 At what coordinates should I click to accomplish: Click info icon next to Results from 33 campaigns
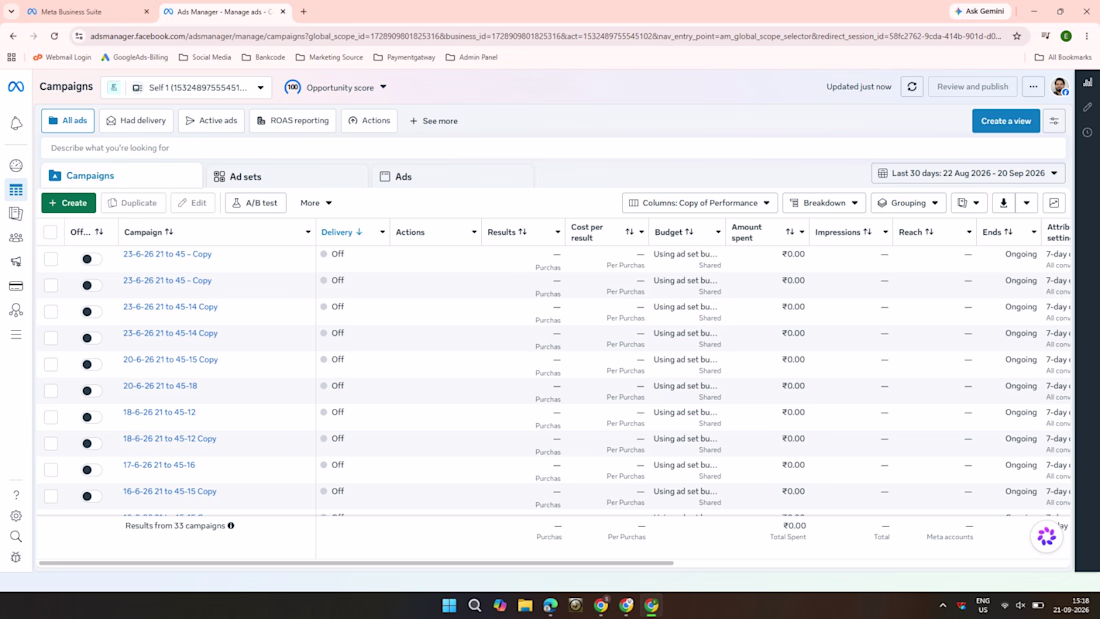coord(231,526)
